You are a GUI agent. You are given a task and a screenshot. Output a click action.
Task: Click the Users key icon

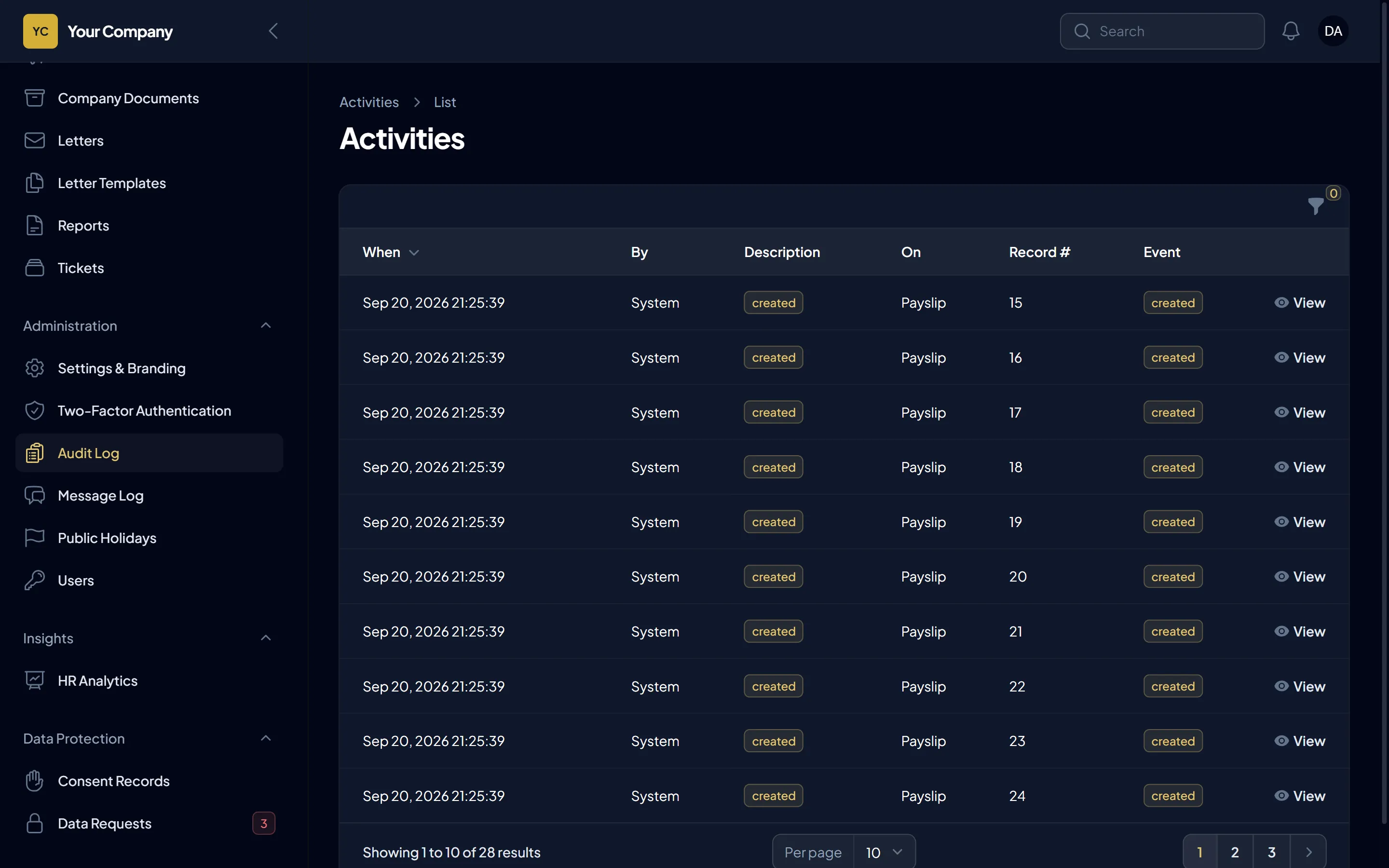(x=34, y=580)
